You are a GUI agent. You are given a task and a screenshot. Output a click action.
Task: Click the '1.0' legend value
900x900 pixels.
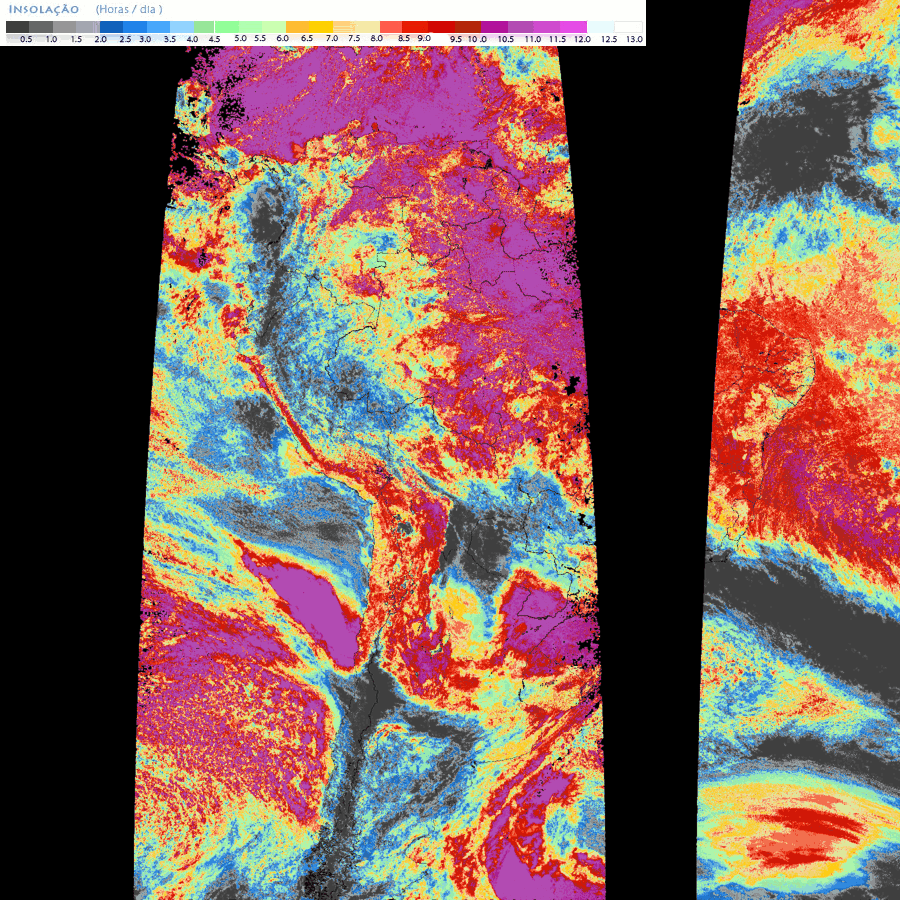(x=52, y=39)
